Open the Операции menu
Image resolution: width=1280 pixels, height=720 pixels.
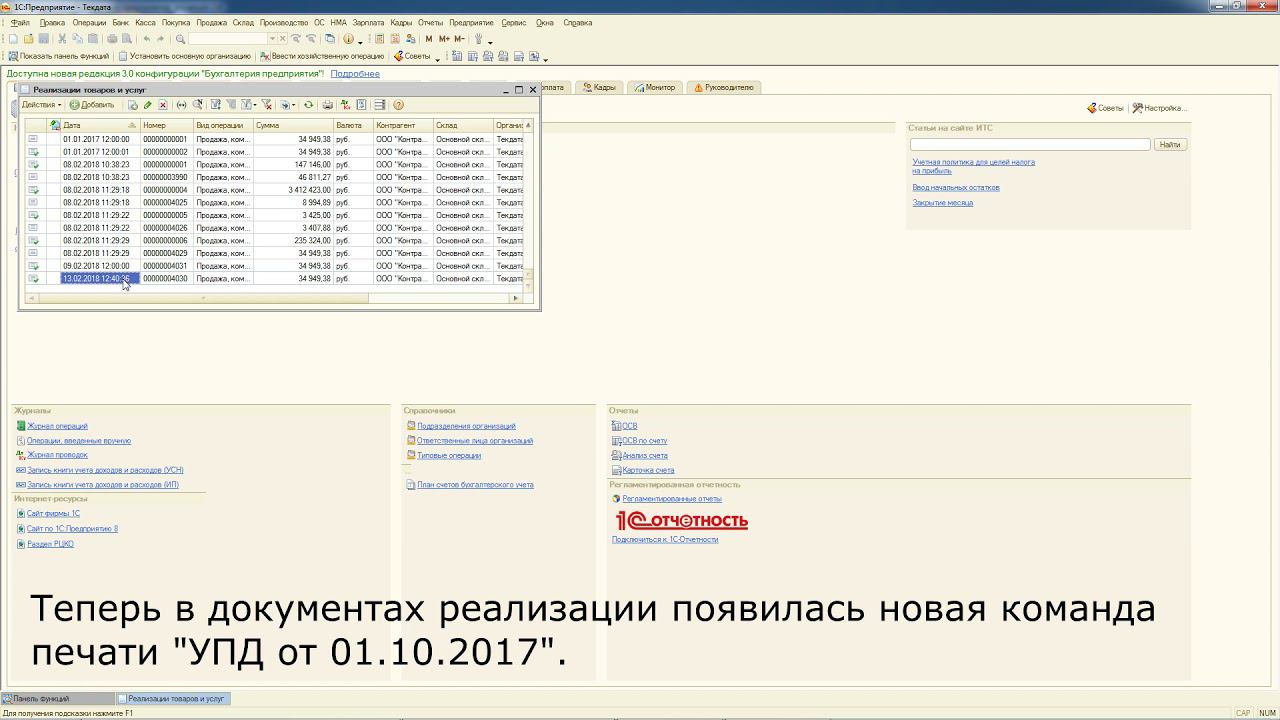pos(89,22)
